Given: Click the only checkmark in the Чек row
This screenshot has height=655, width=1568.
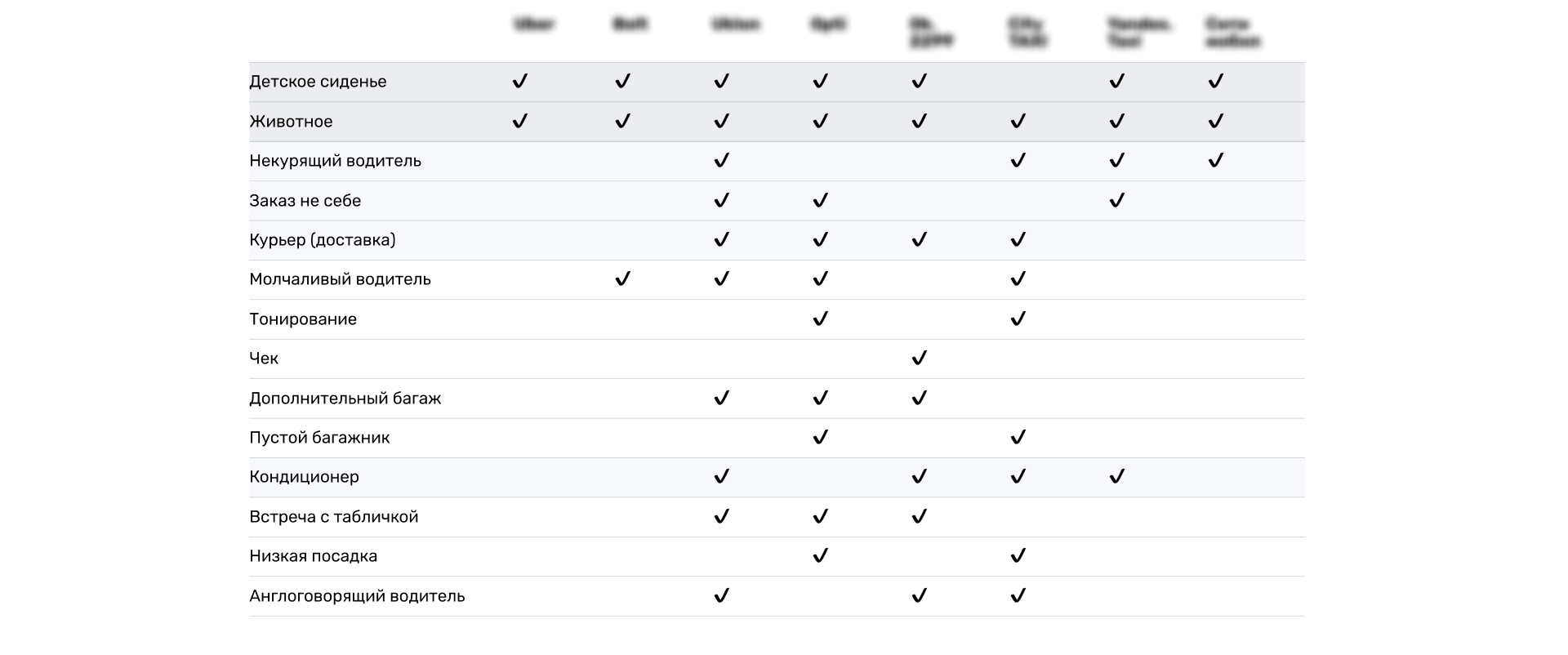Looking at the screenshot, I should (919, 358).
